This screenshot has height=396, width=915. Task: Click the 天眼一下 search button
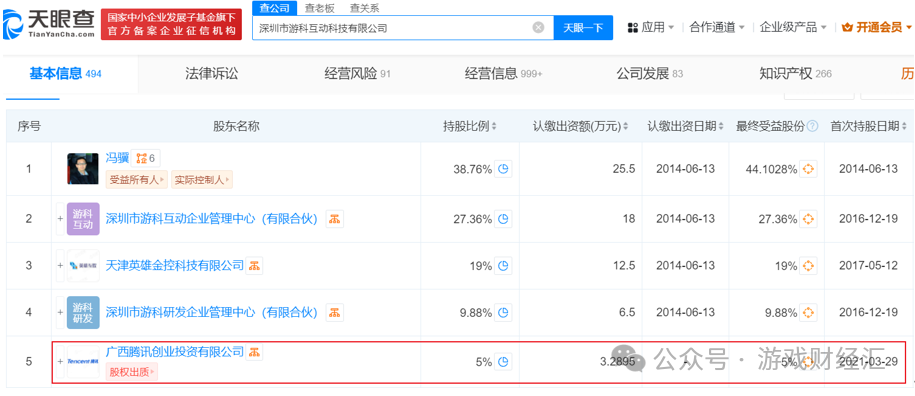pos(583,27)
